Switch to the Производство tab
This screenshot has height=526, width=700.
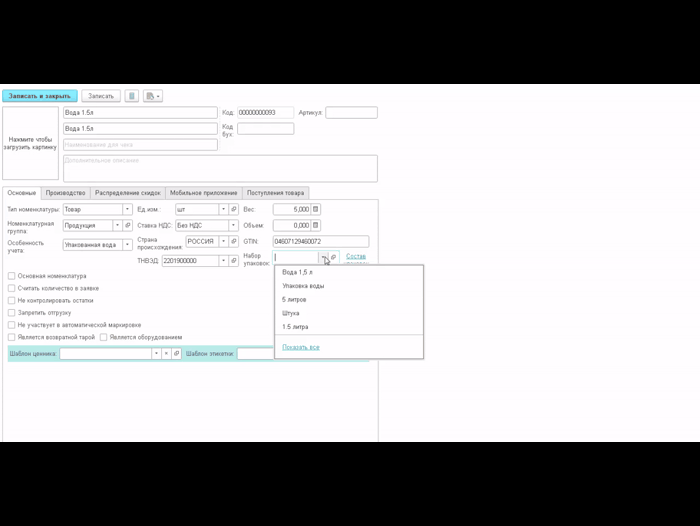point(65,192)
